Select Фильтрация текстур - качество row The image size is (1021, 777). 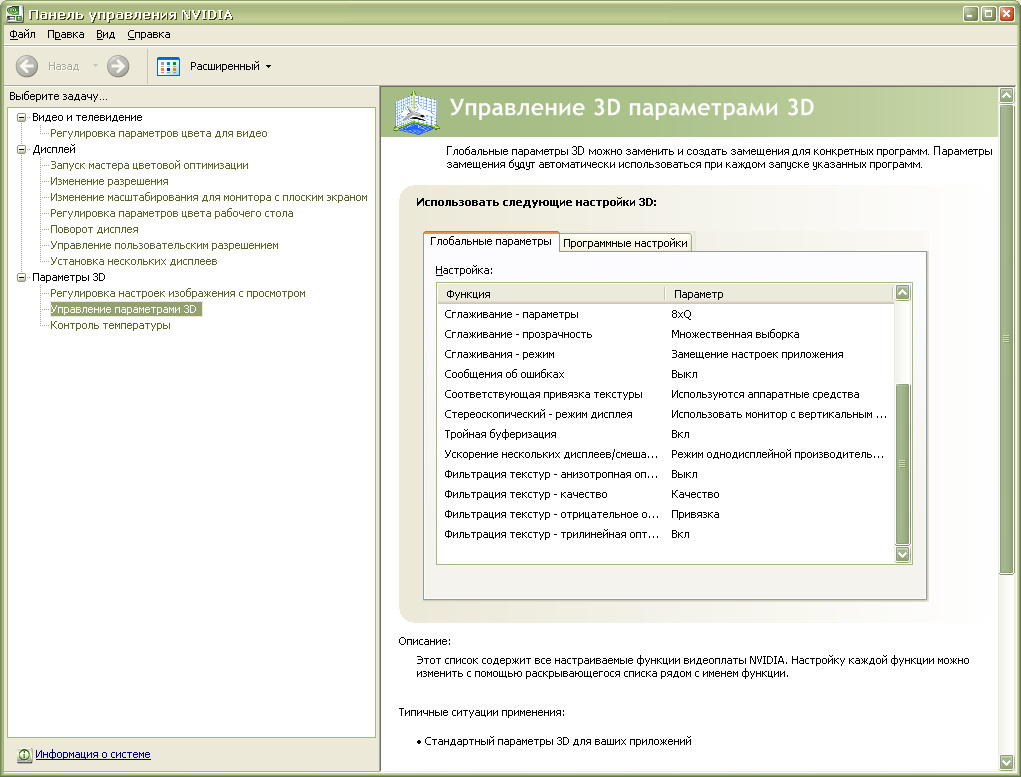point(665,494)
